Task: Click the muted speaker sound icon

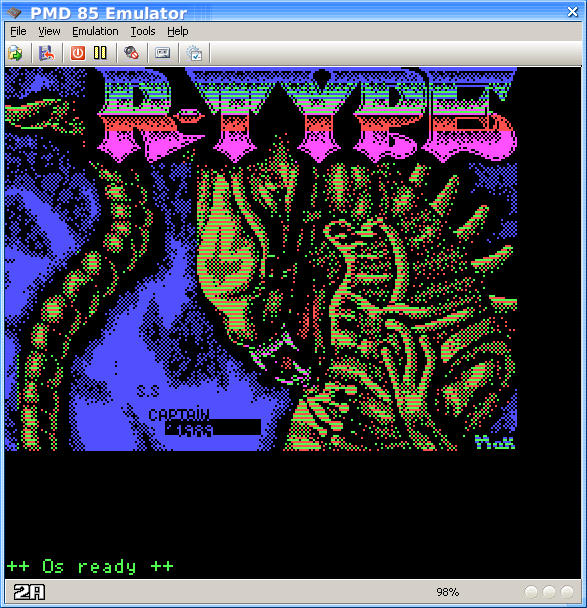Action: tap(131, 53)
